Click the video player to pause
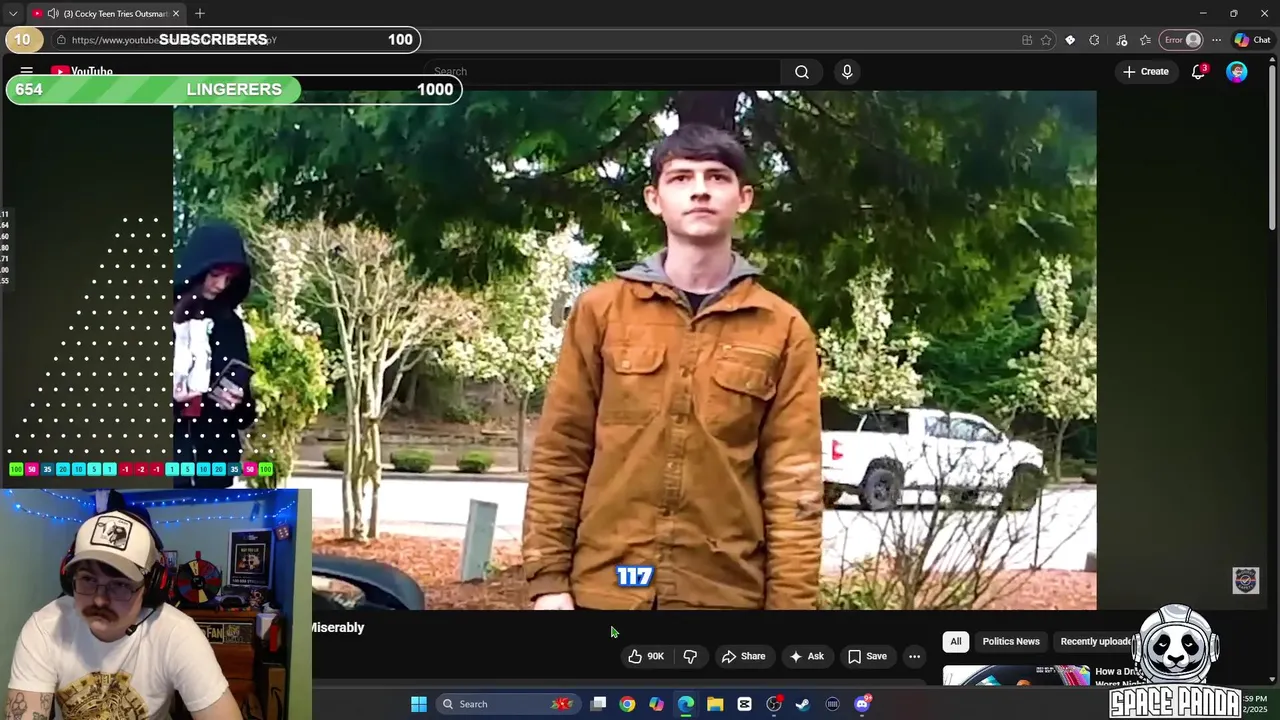This screenshot has width=1280, height=720. (635, 350)
